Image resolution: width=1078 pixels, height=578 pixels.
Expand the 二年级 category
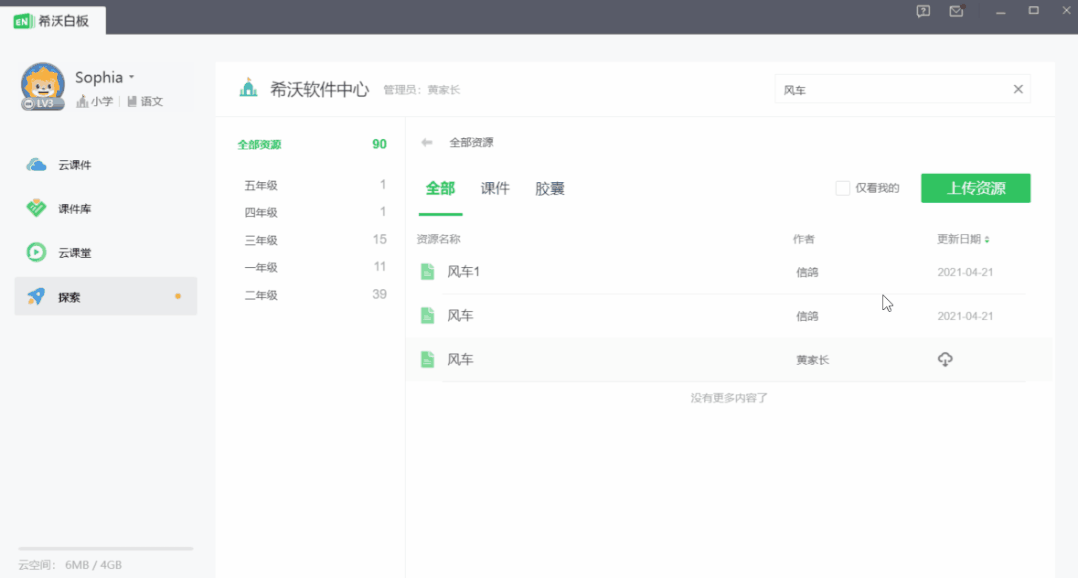coord(261,295)
